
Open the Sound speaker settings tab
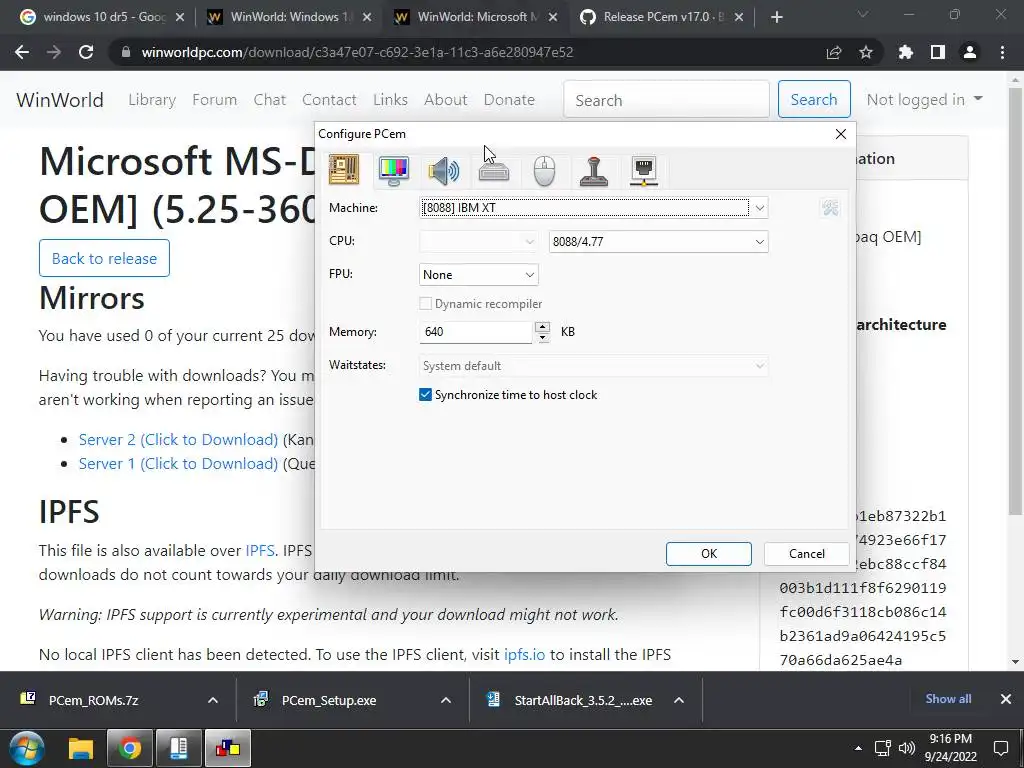[x=443, y=171]
